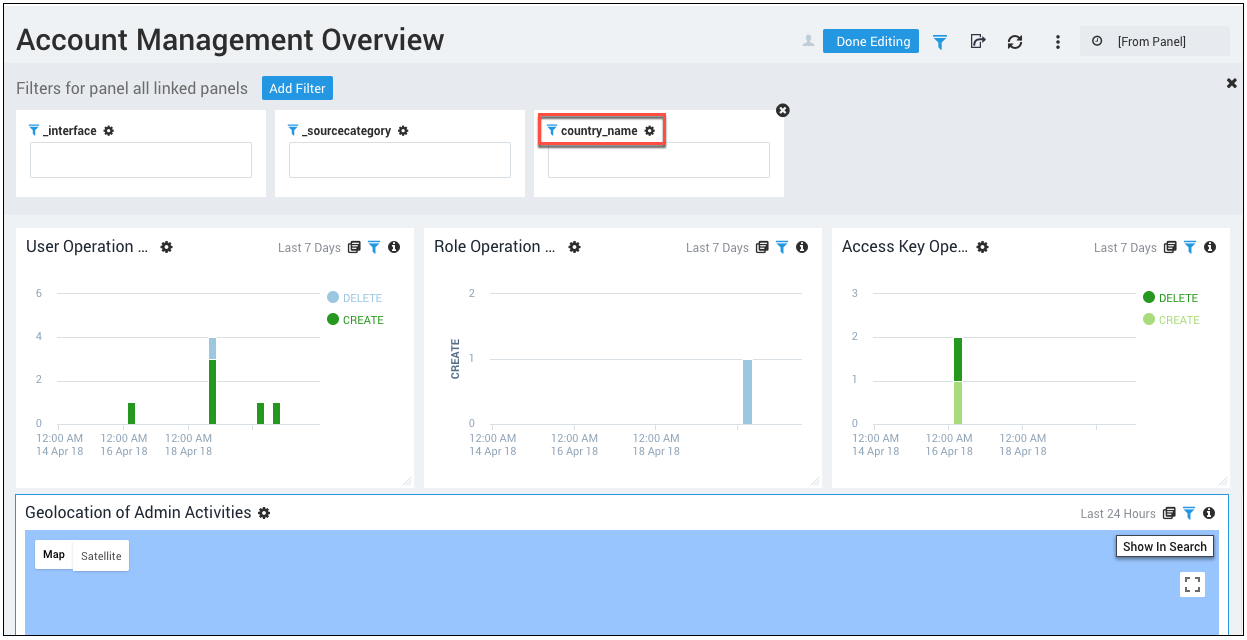Screen dimensions: 1247x640
Task: Open settings gear for country_name filter
Action: (650, 131)
